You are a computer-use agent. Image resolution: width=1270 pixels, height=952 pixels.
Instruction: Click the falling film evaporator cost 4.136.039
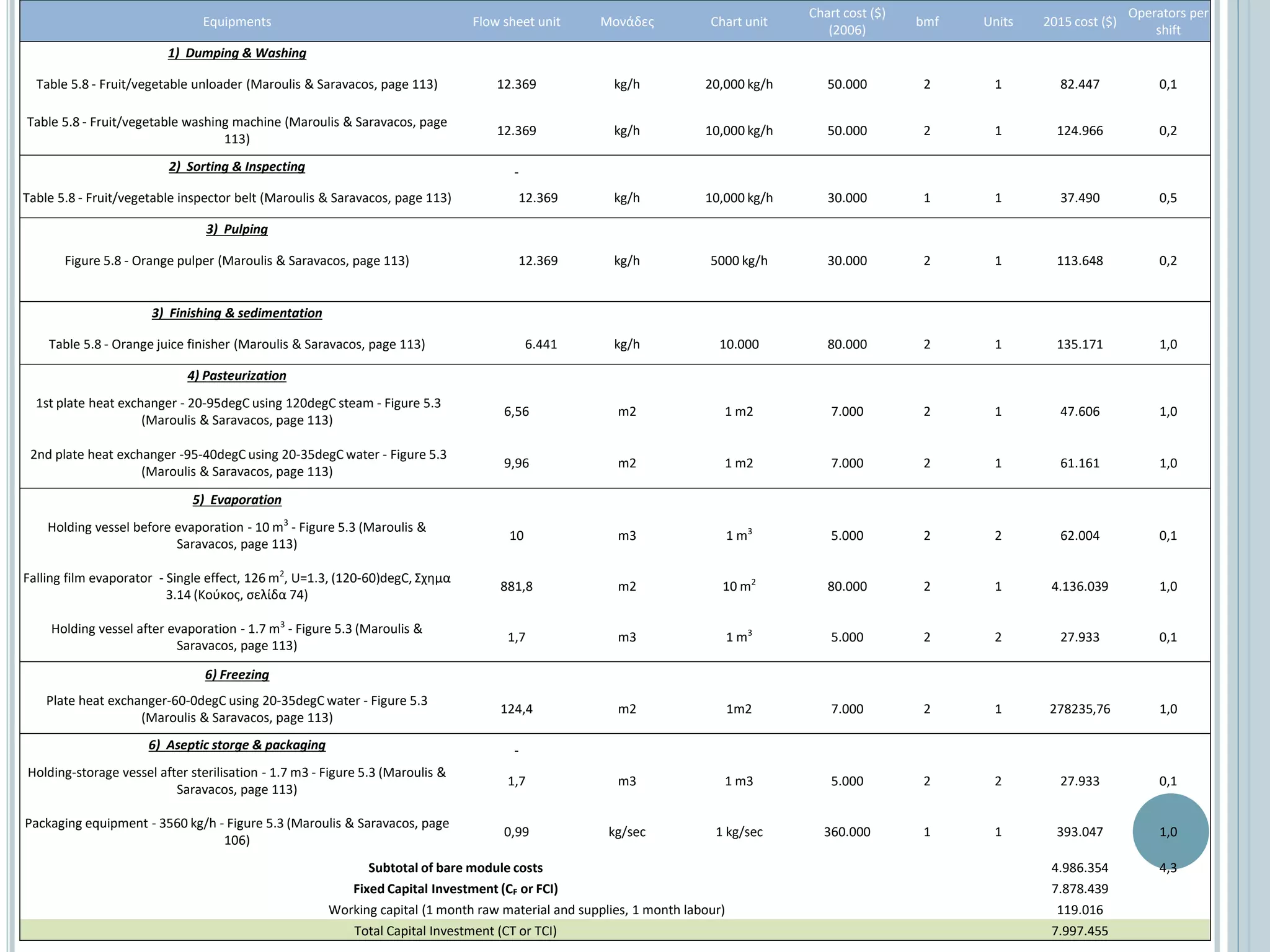tap(1079, 586)
